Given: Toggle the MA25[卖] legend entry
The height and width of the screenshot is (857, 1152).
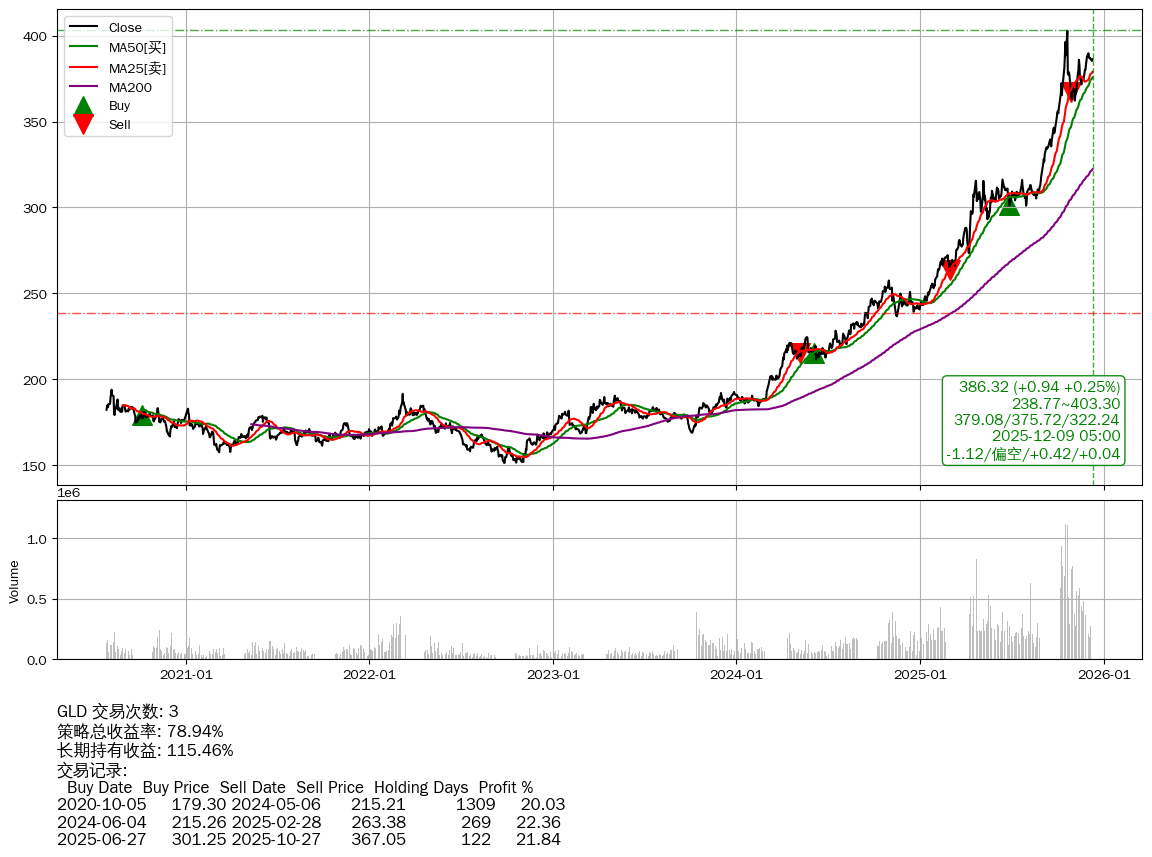Looking at the screenshot, I should coord(136,68).
